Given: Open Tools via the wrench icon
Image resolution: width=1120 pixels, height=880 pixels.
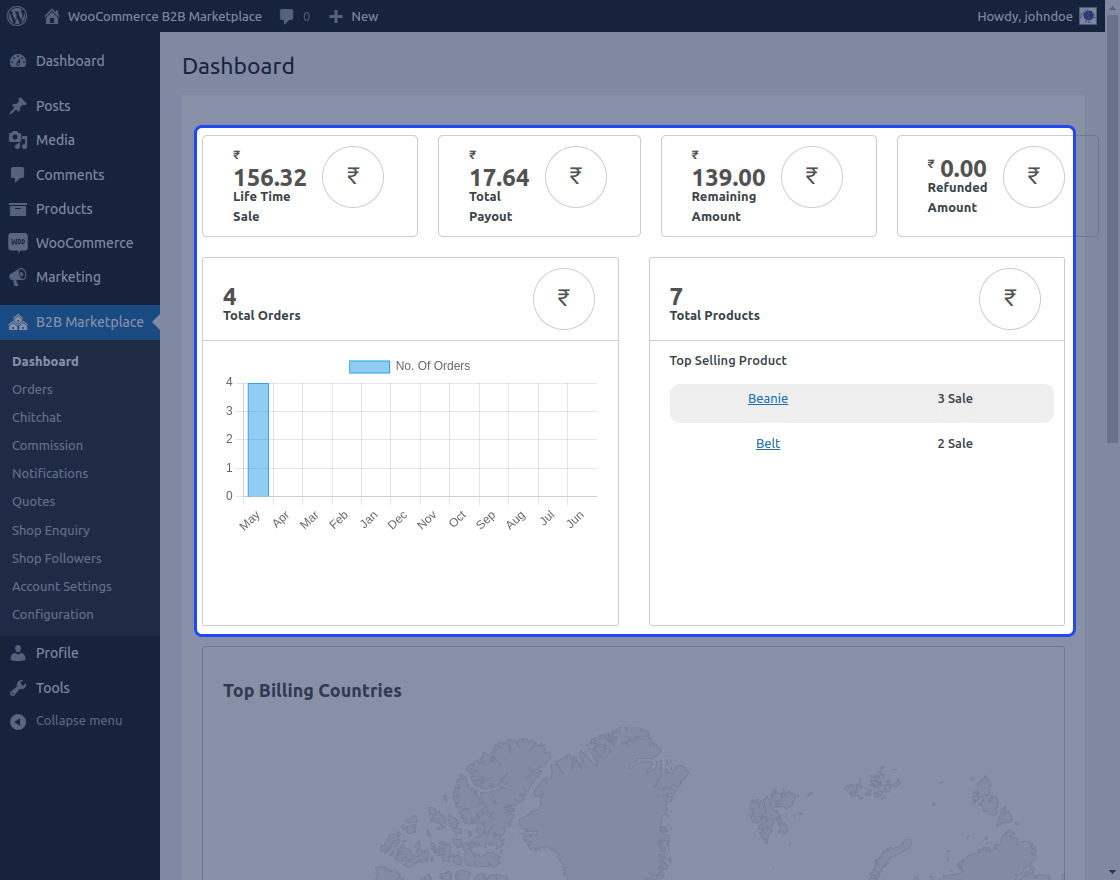Looking at the screenshot, I should 18,687.
